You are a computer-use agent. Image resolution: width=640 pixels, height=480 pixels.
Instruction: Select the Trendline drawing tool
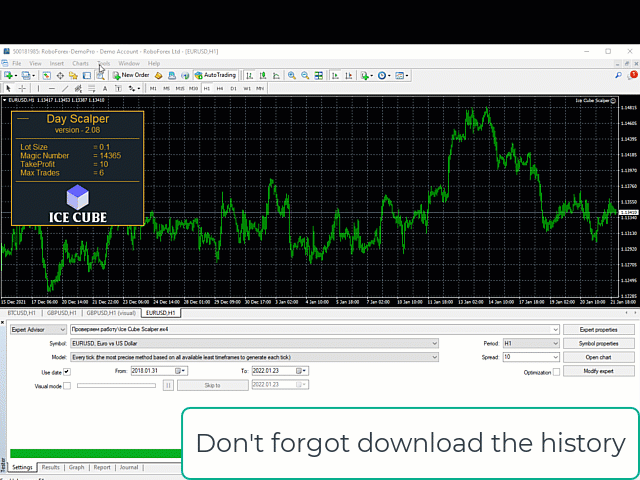[x=65, y=88]
